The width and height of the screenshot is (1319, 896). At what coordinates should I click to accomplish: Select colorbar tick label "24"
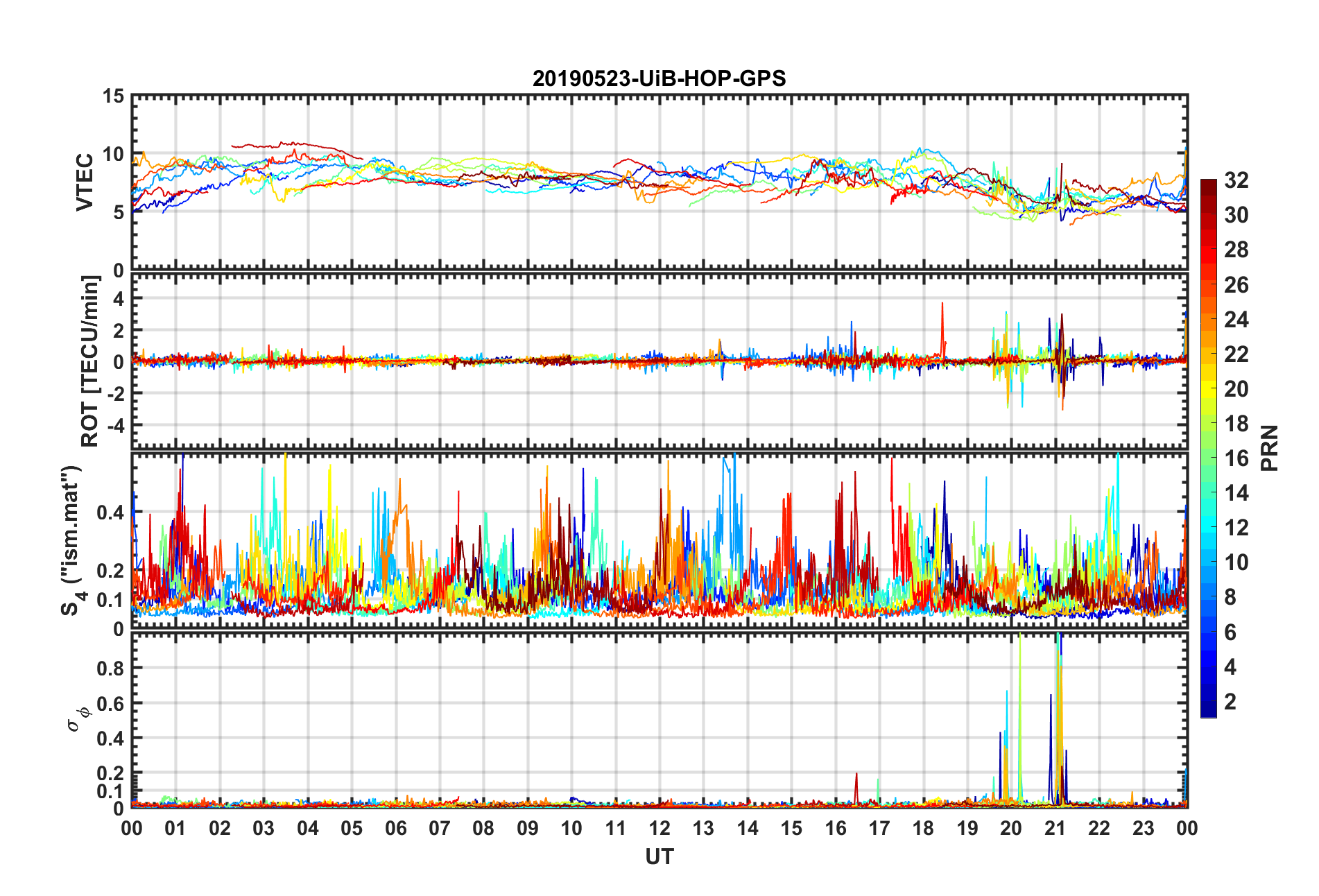1236,319
